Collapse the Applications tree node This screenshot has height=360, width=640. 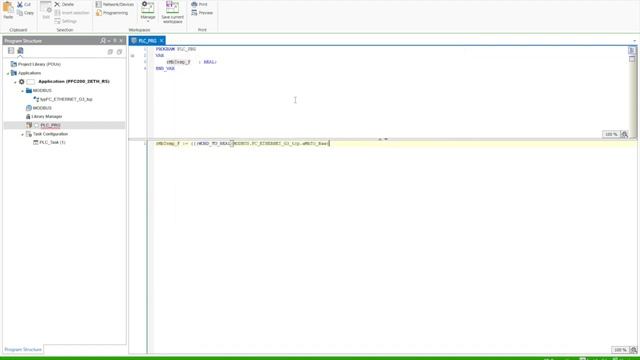[7, 73]
